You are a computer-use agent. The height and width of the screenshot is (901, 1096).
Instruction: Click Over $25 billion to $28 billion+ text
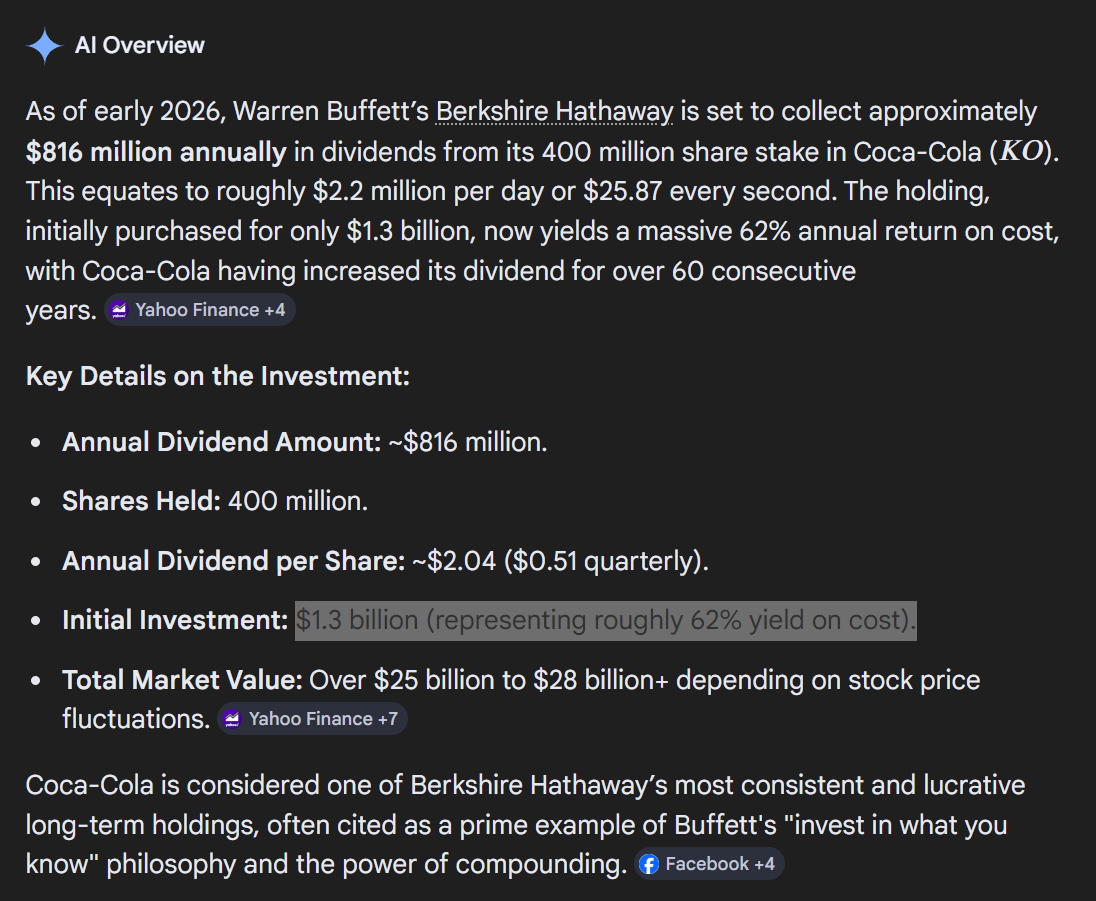[x=489, y=680]
